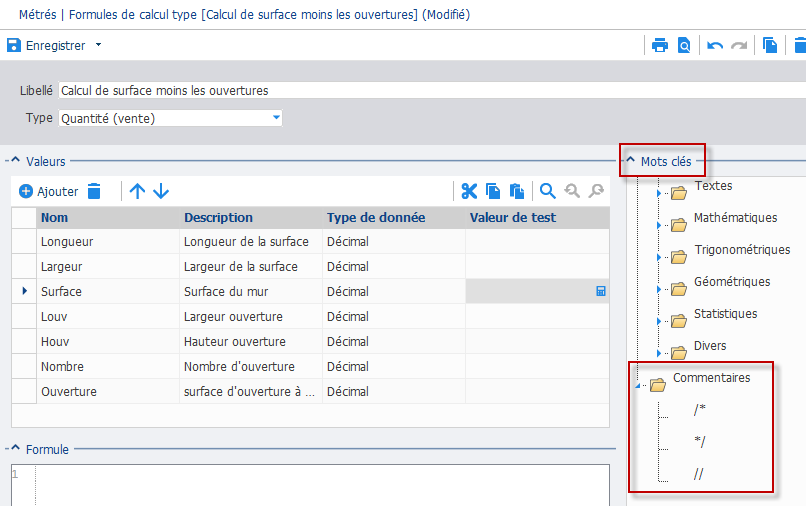Delete the selected value with trash icon
This screenshot has width=806, height=506.
94,191
